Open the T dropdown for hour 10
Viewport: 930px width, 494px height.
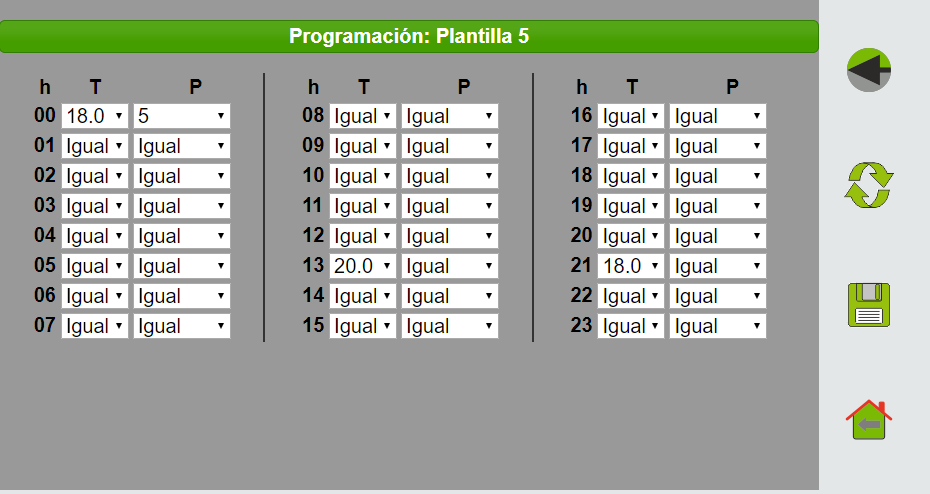363,176
